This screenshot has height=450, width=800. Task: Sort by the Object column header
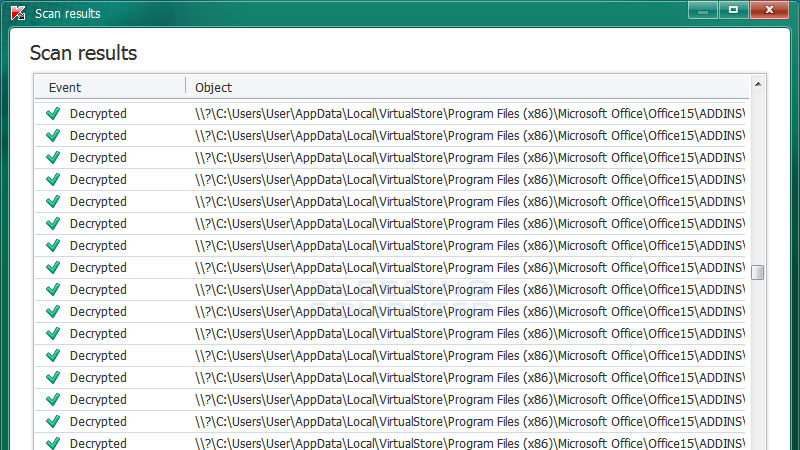tap(467, 87)
